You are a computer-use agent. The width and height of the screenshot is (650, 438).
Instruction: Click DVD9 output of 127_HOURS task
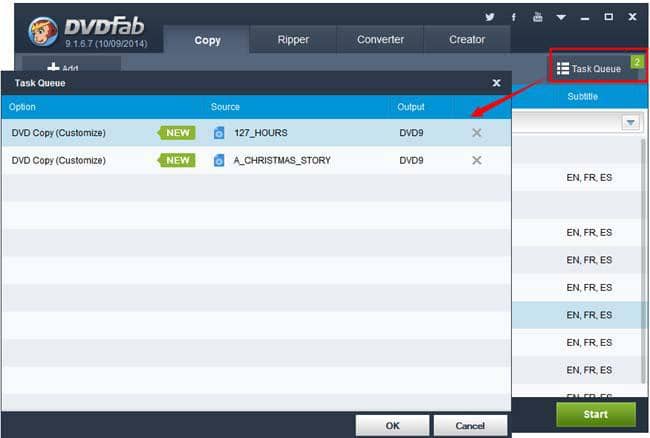pyautogui.click(x=411, y=133)
